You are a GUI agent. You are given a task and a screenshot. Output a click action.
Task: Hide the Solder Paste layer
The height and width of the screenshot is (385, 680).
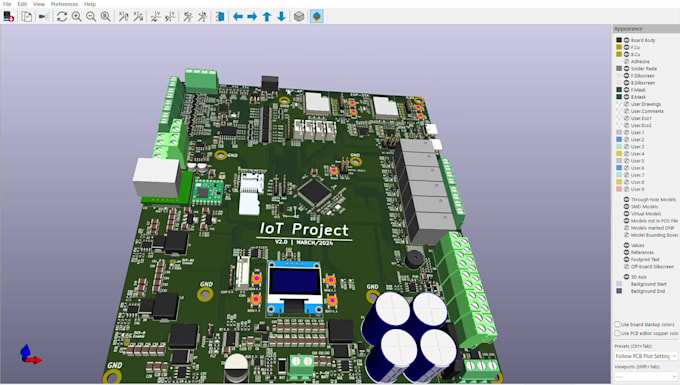point(626,69)
